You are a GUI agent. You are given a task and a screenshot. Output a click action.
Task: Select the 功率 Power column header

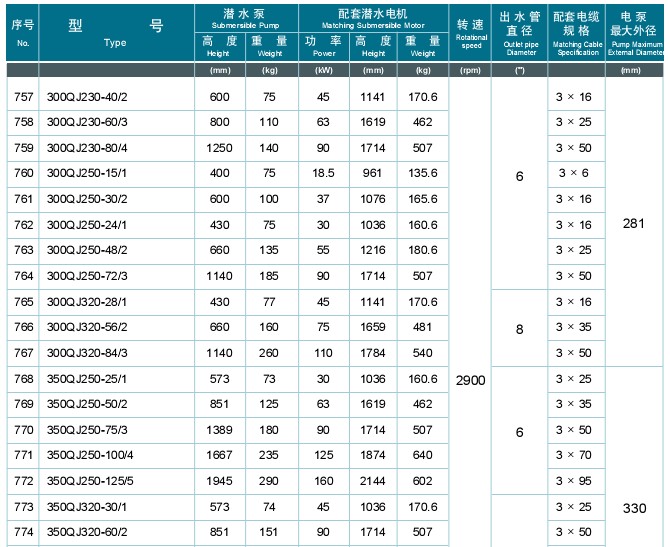click(323, 46)
